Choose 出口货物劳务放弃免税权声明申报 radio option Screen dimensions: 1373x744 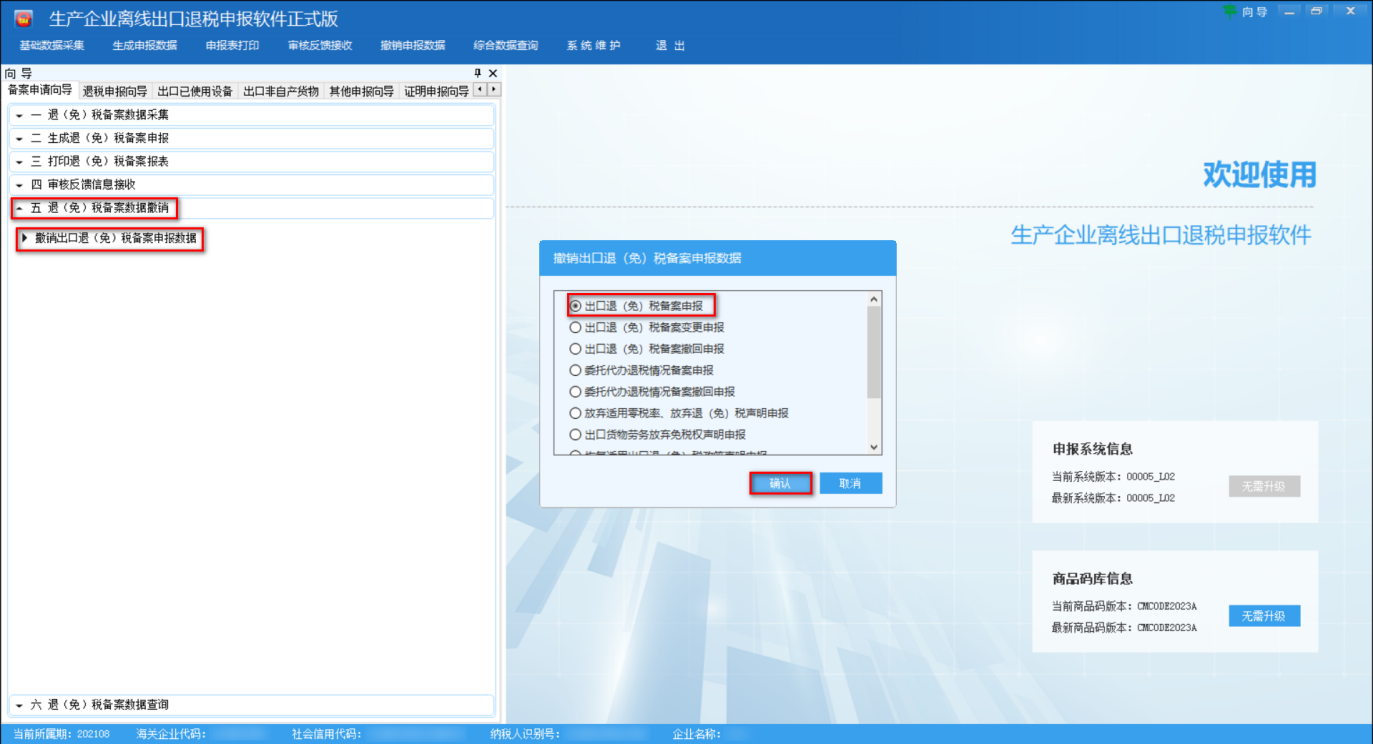(x=575, y=435)
